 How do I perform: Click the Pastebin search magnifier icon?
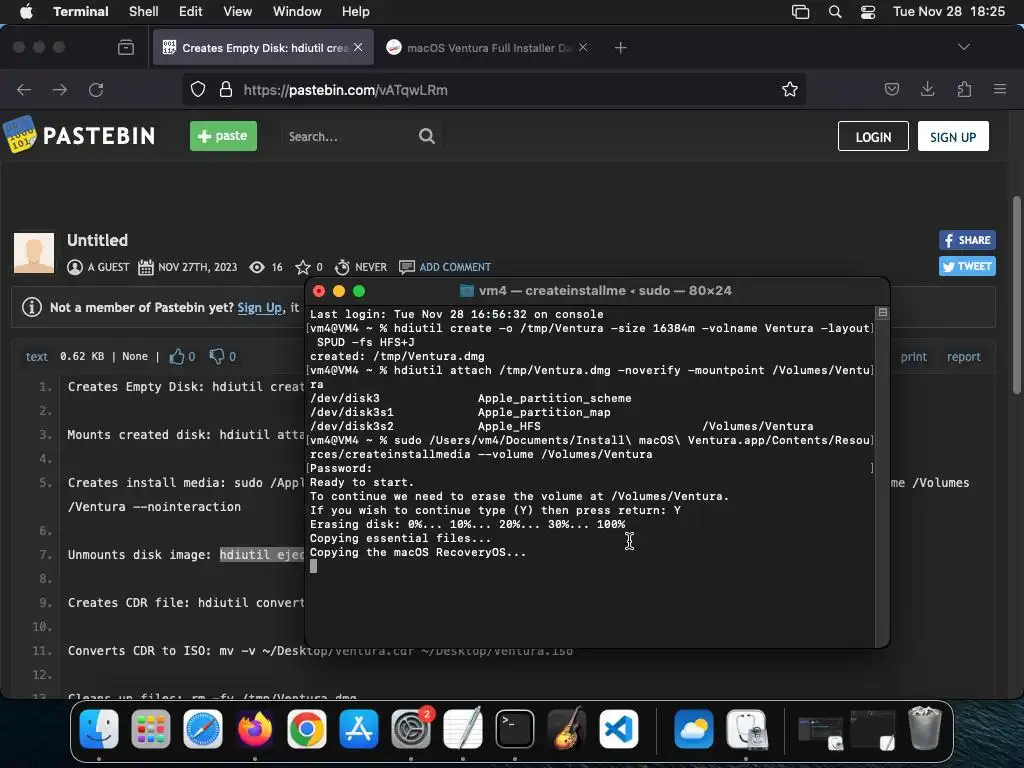coord(427,136)
